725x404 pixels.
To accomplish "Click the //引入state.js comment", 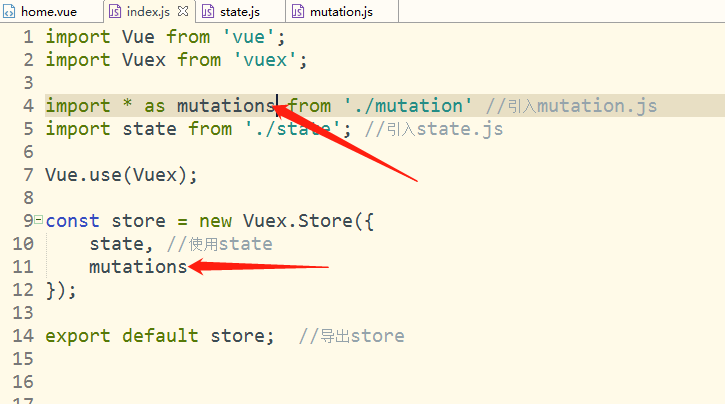I will [x=434, y=129].
